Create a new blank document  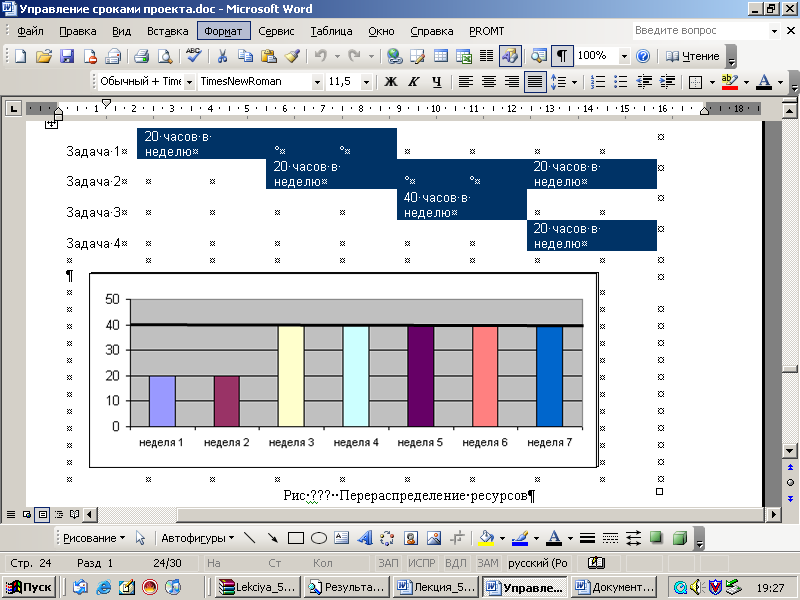21,56
